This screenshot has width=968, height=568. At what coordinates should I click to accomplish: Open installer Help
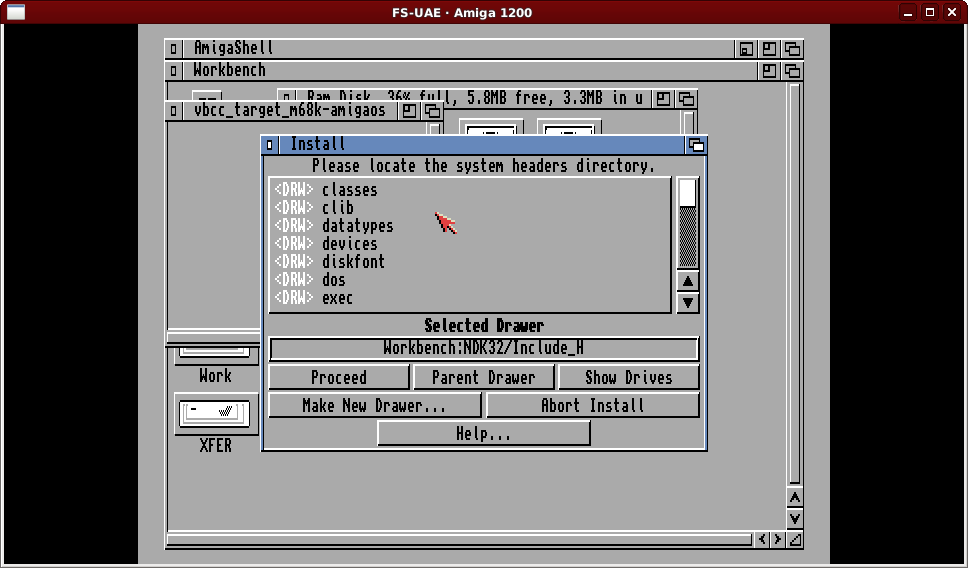tap(483, 433)
